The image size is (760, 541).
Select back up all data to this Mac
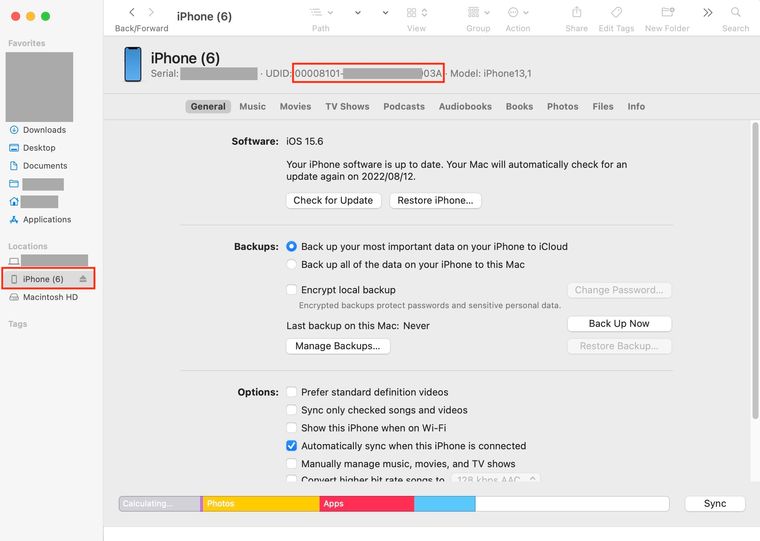[x=291, y=264]
